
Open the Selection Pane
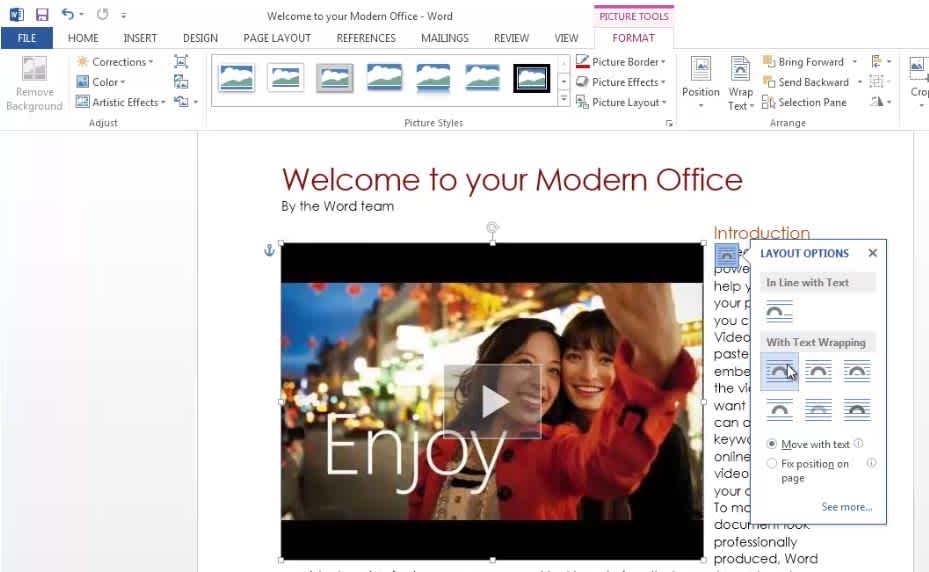[x=804, y=102]
